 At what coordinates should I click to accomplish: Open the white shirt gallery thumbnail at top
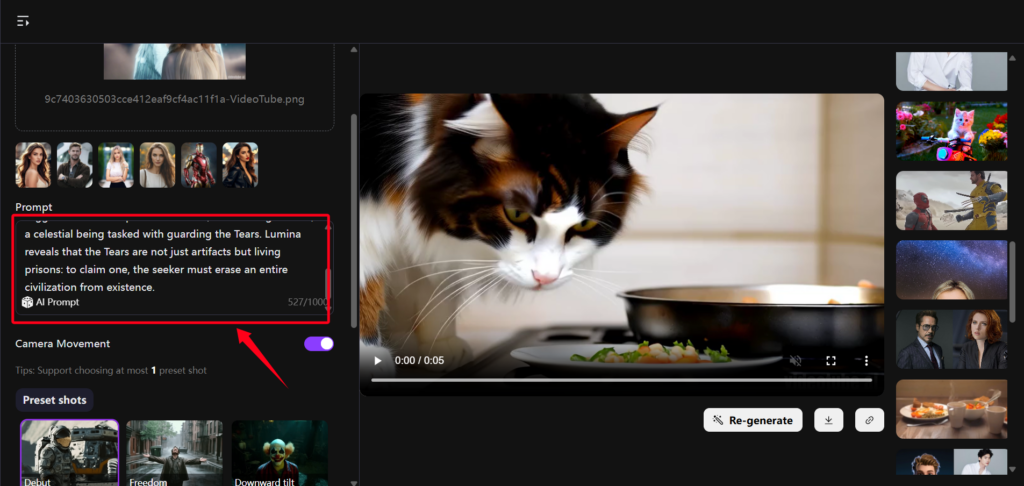tap(952, 71)
